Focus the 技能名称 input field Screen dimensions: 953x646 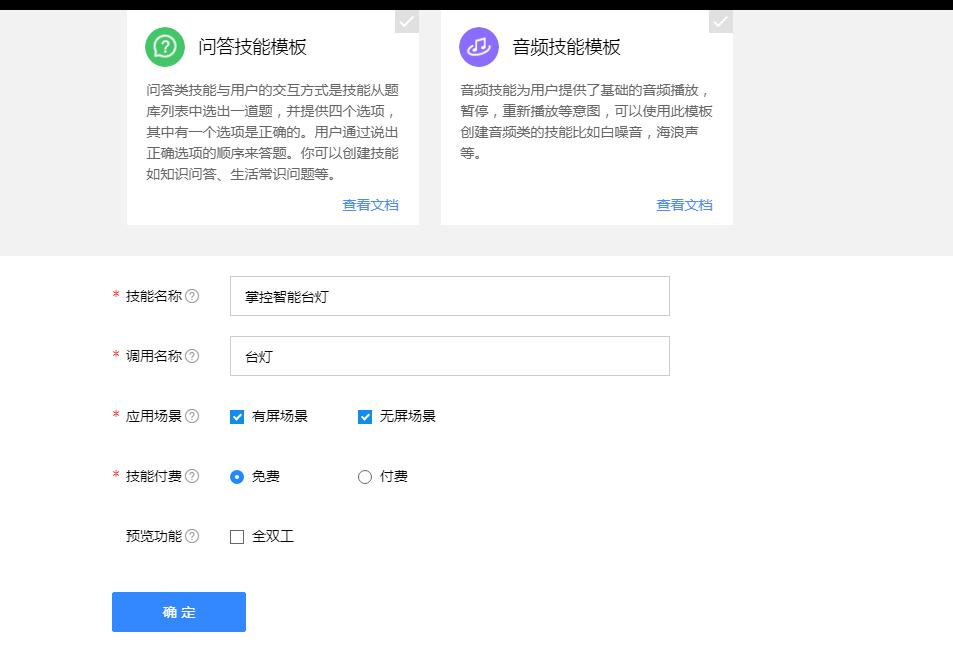(x=450, y=296)
